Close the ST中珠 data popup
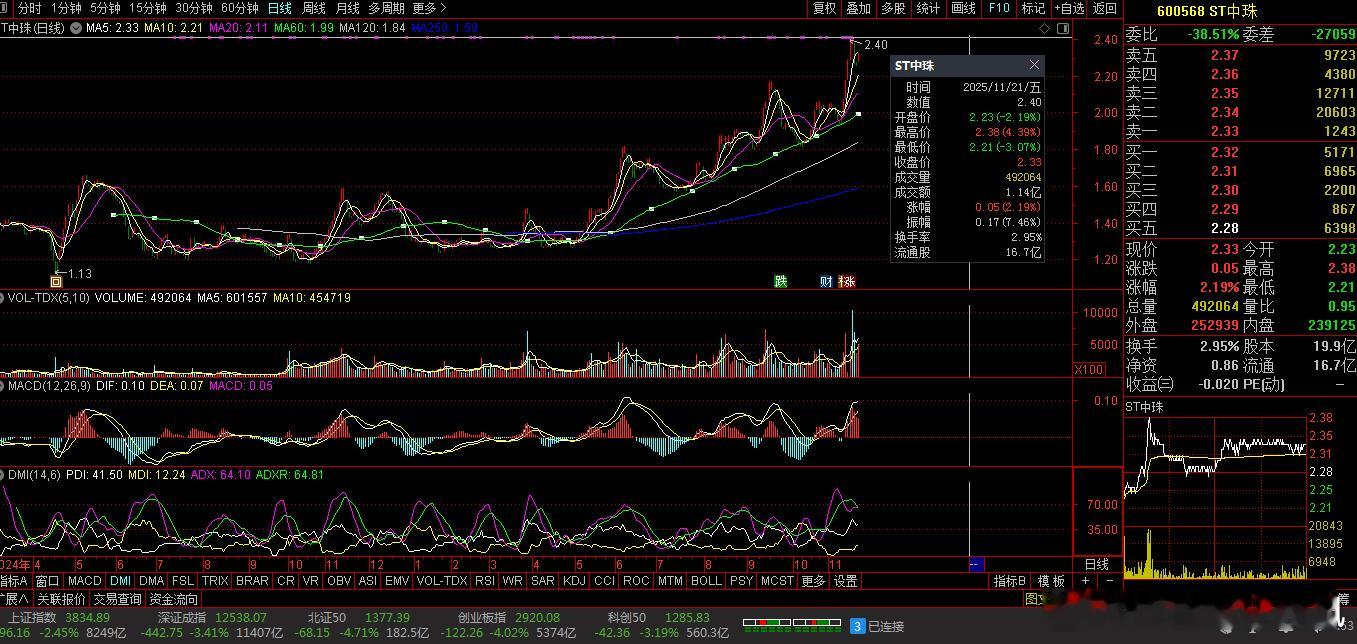 point(1034,65)
